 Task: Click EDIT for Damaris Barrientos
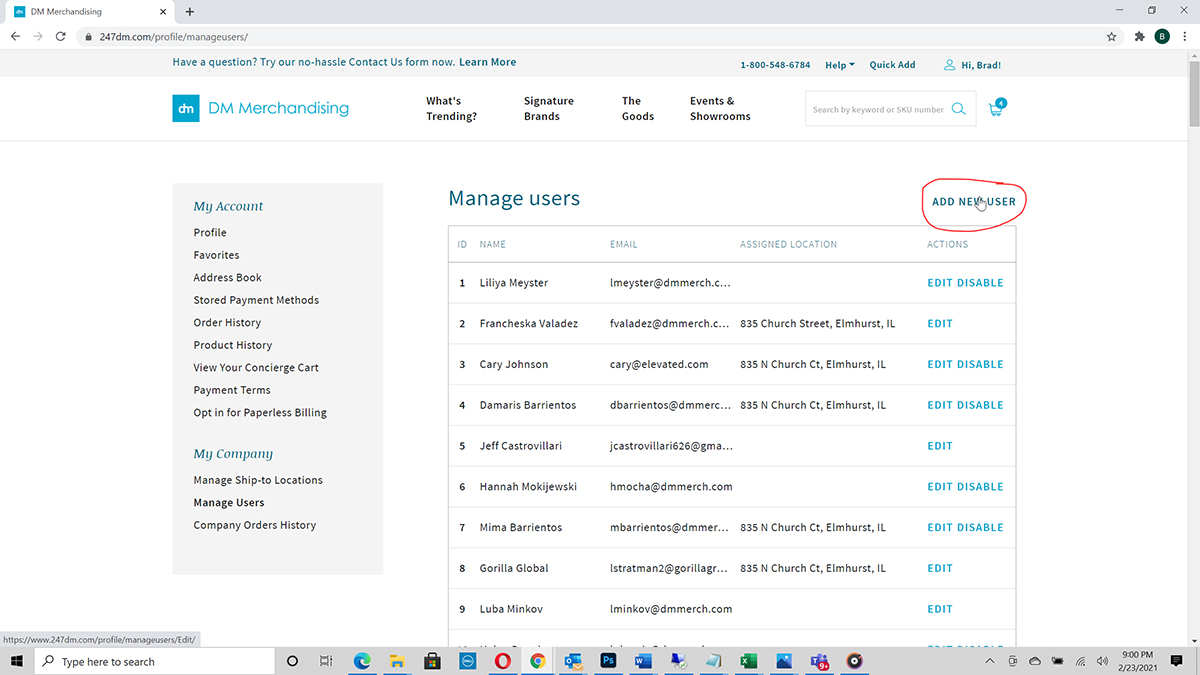pos(940,405)
